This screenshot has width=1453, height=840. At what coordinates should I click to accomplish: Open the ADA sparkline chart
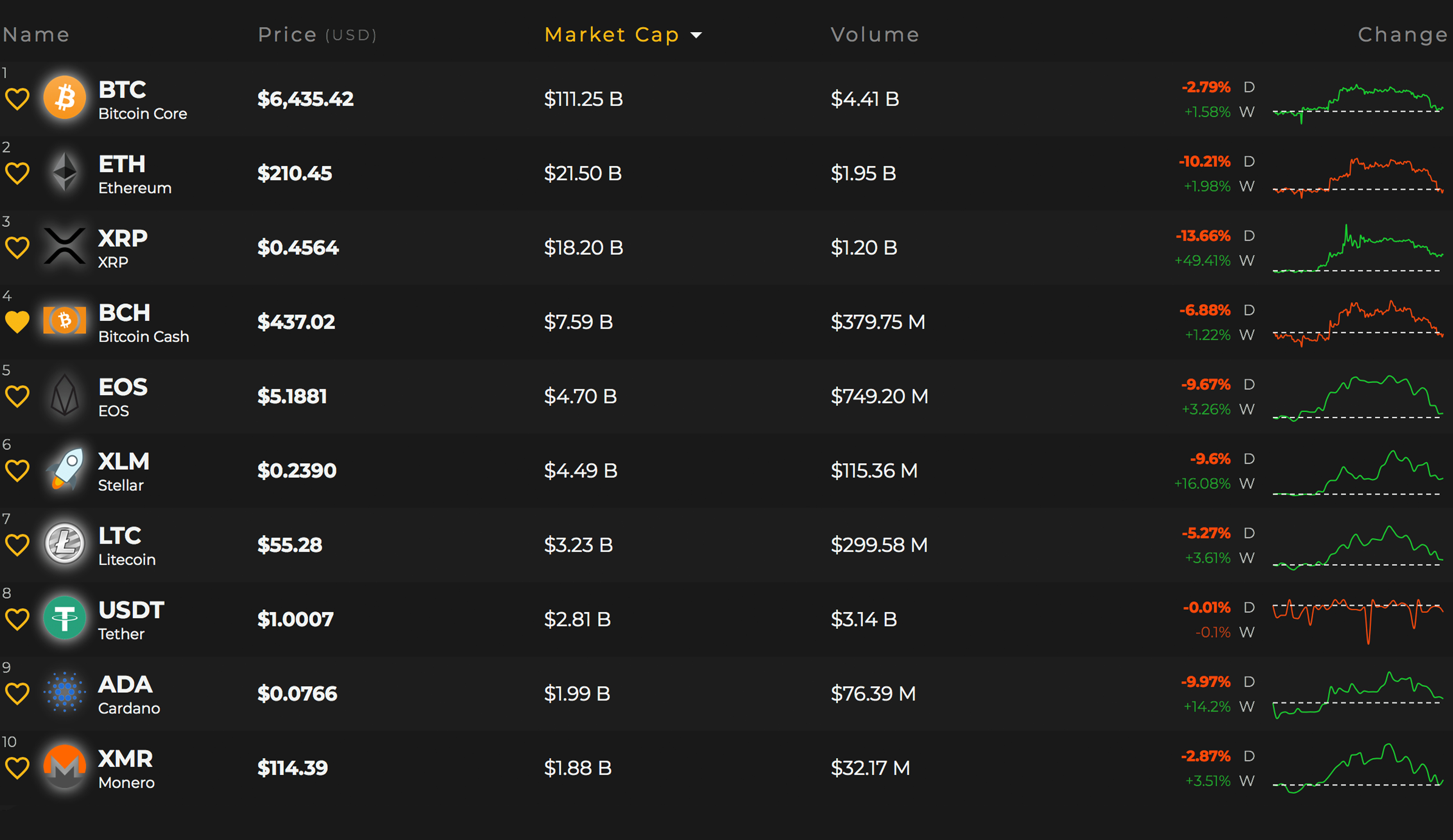[1358, 695]
